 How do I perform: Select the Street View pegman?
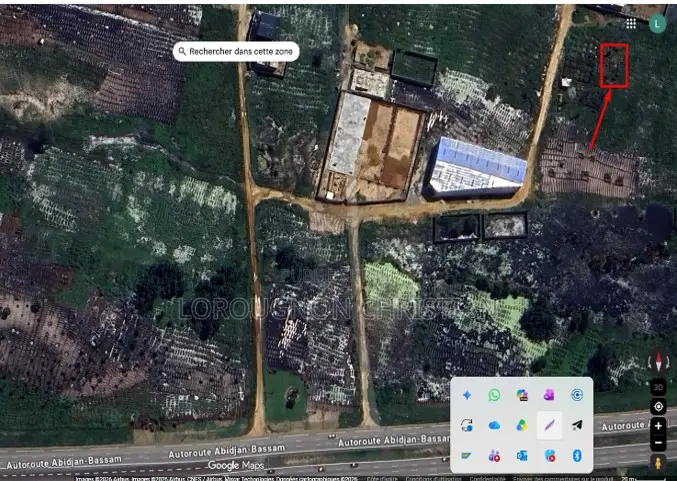pyautogui.click(x=658, y=463)
